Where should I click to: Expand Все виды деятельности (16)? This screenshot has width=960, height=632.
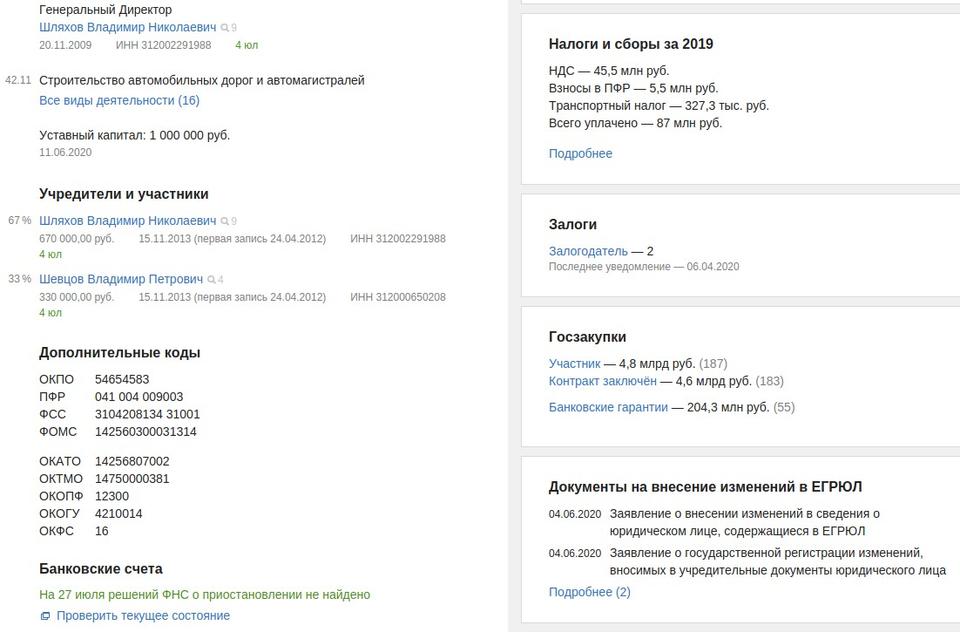click(x=119, y=100)
